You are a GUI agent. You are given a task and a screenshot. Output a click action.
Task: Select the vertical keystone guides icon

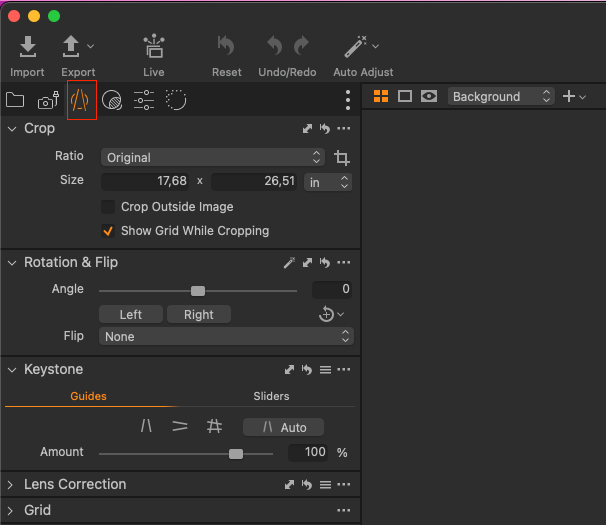pyautogui.click(x=146, y=426)
